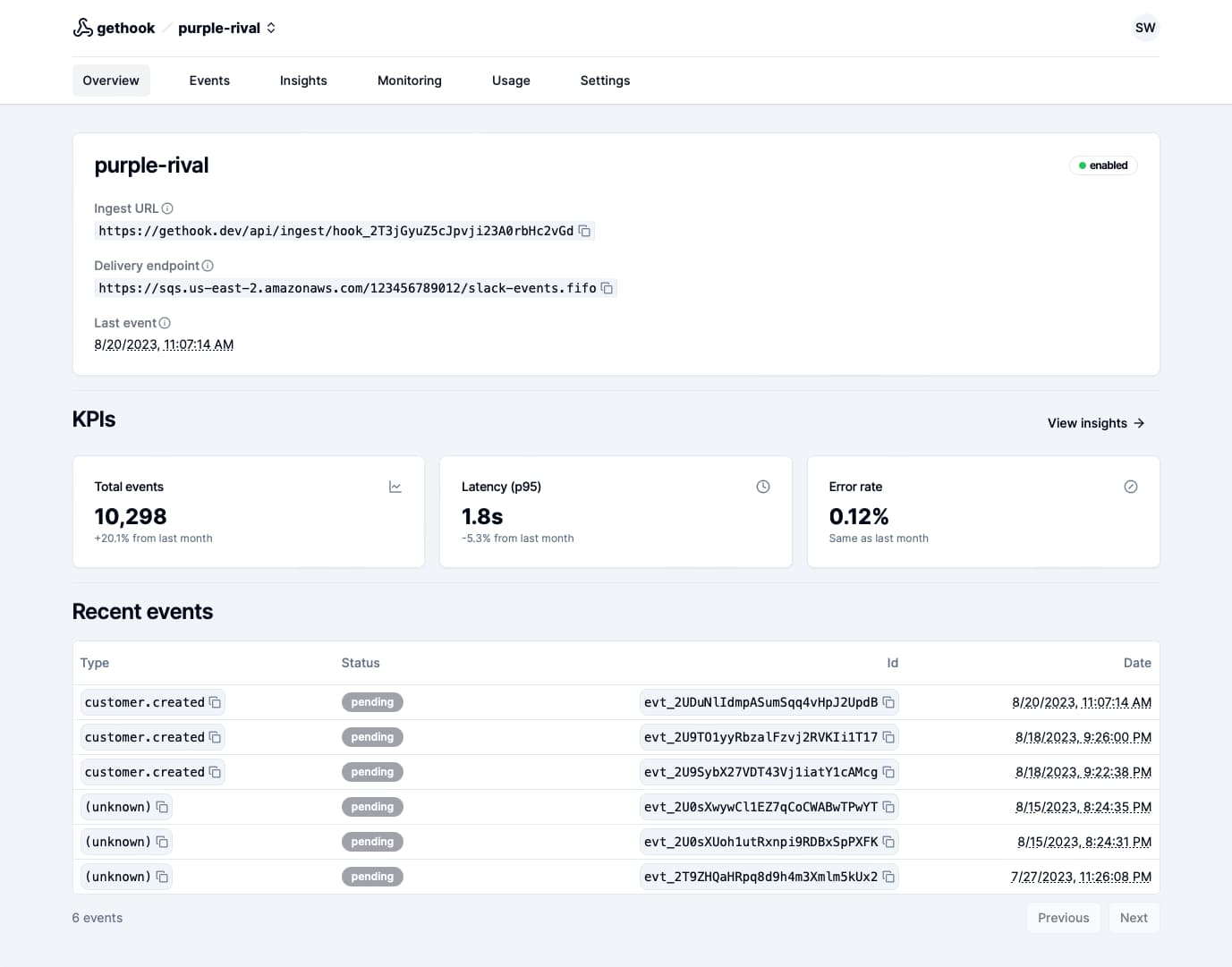The height and width of the screenshot is (967, 1232).
Task: Click the error icon on the Error rate card
Action: pos(1131,487)
